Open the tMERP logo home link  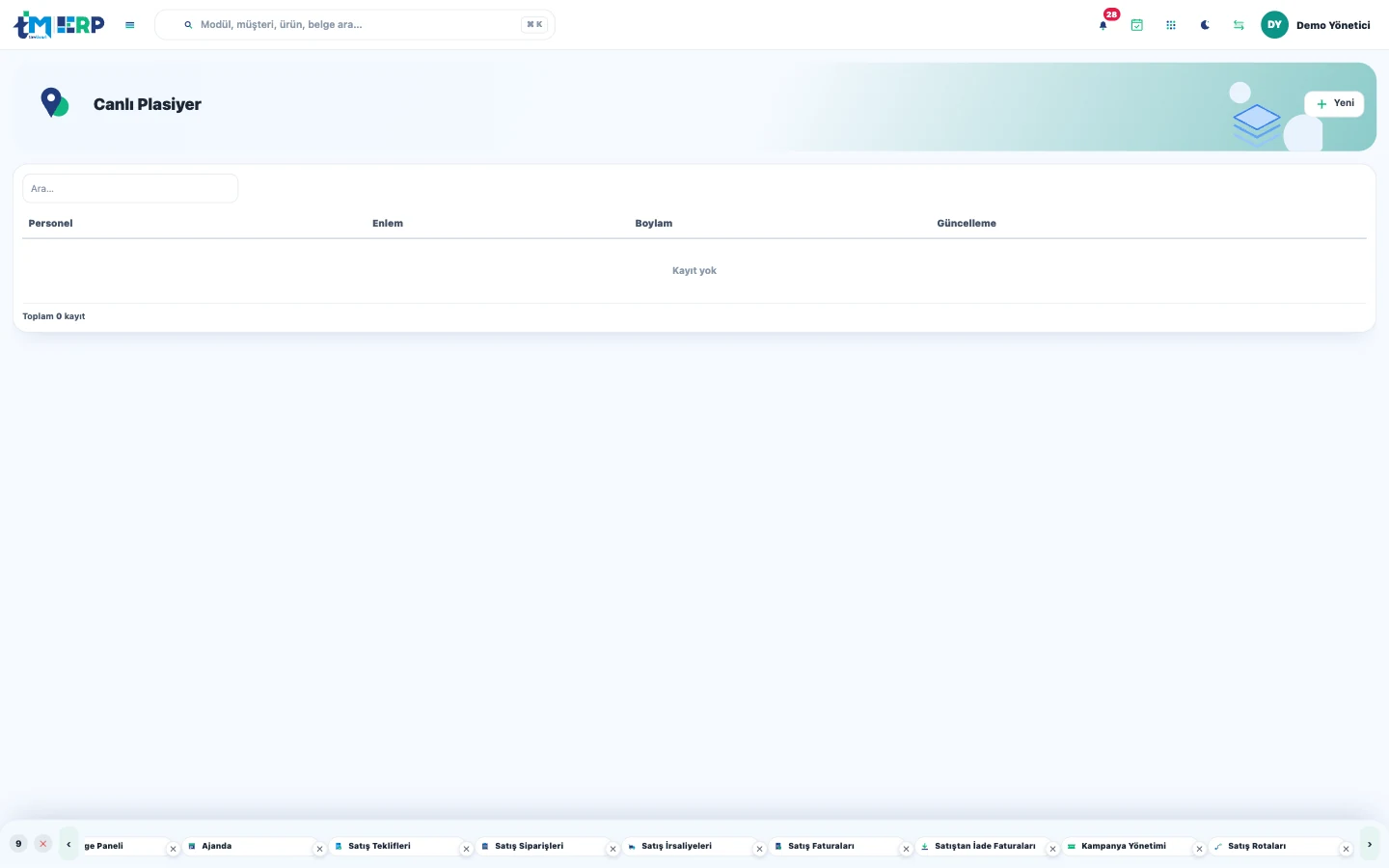click(59, 25)
